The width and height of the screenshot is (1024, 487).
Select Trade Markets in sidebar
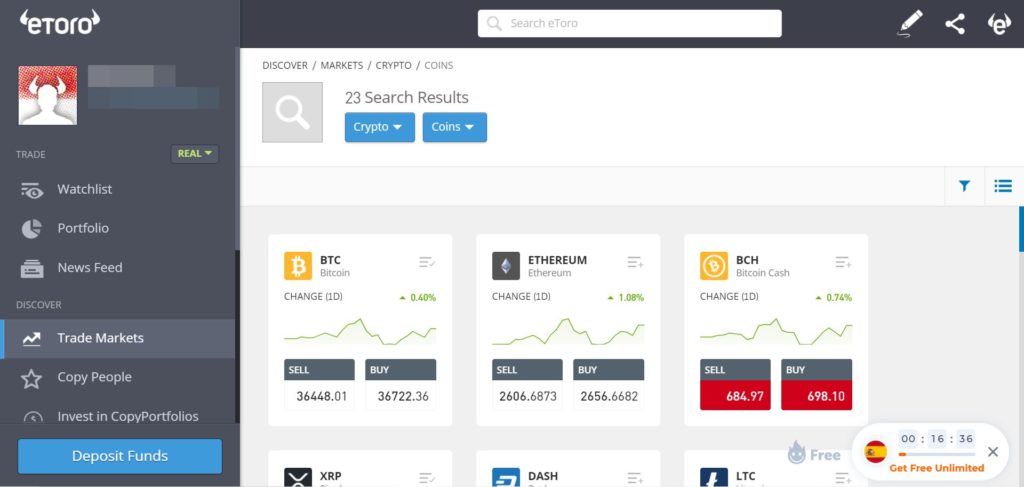coord(118,338)
